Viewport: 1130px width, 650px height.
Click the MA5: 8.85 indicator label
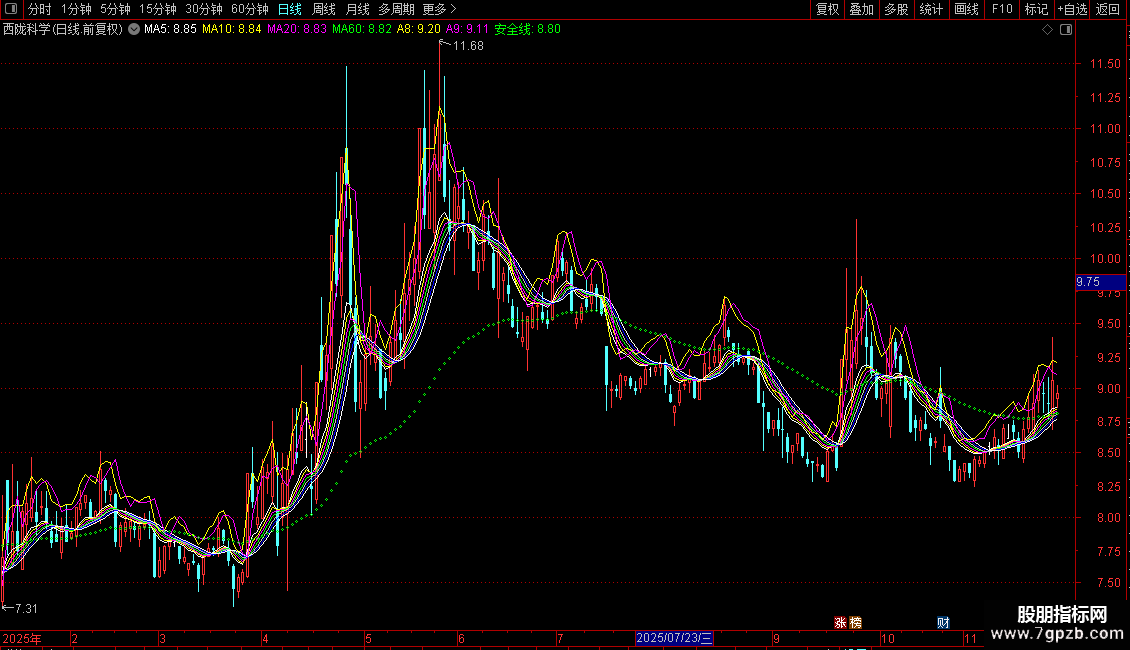click(x=170, y=29)
